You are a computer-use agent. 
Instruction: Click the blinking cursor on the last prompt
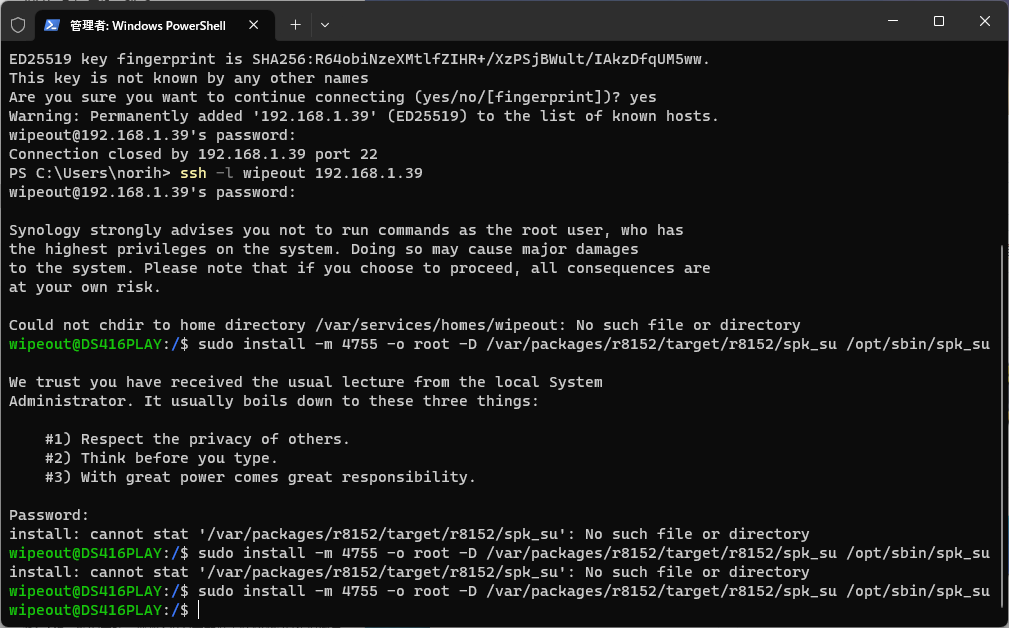pyautogui.click(x=199, y=610)
